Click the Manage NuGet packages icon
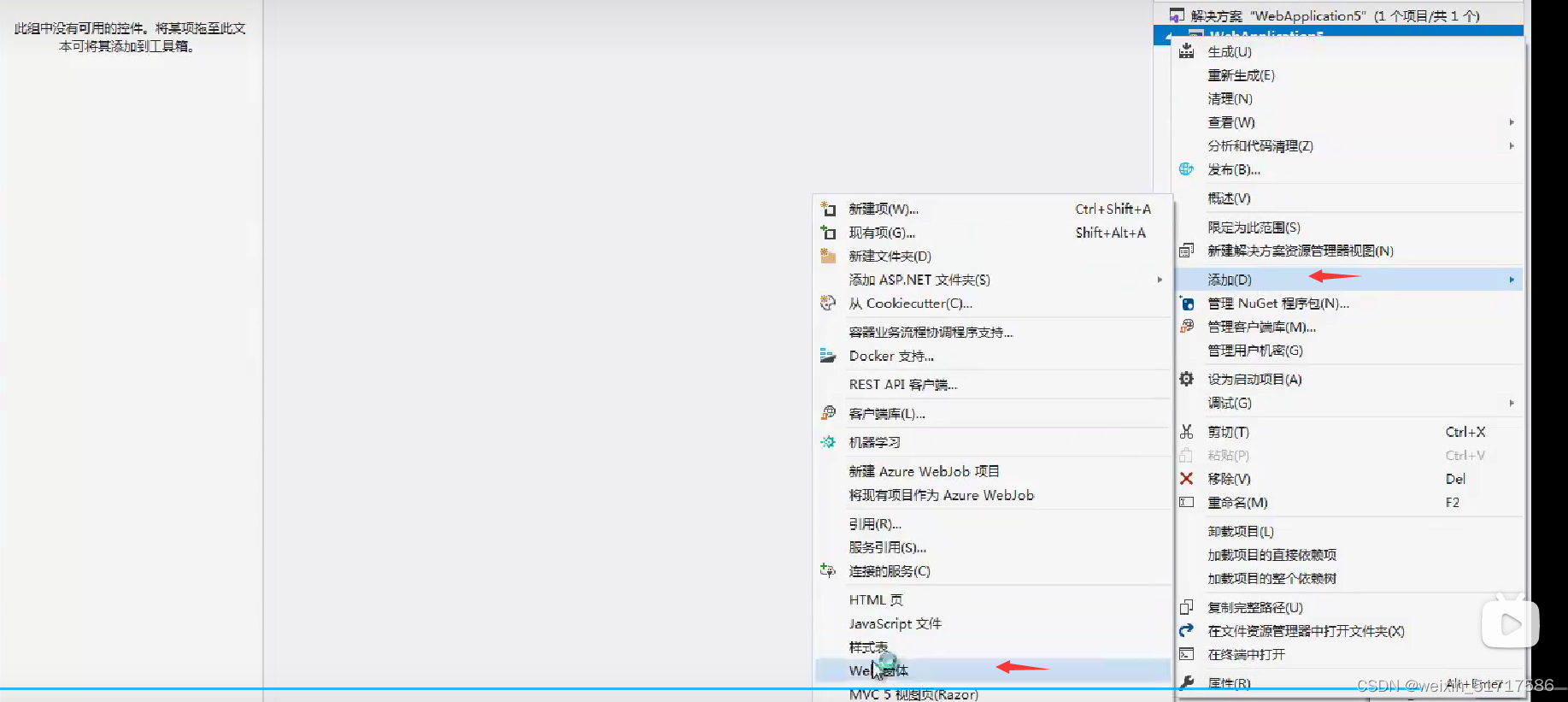 [1186, 304]
